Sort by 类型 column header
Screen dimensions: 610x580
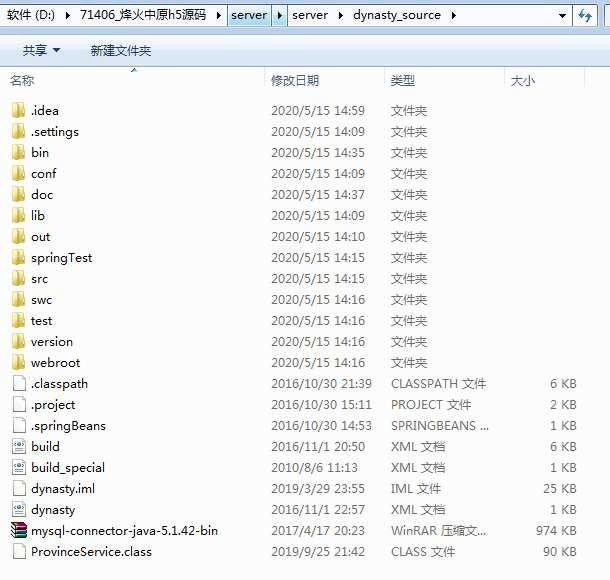pos(403,81)
